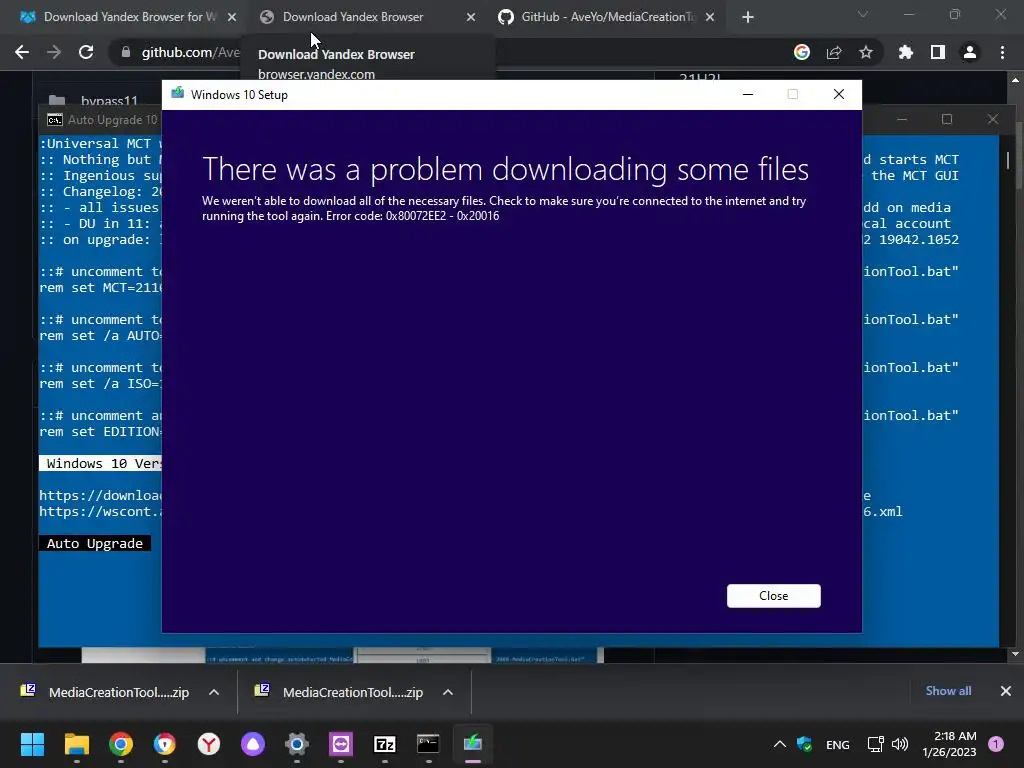Switch to Download Yandex Browser for Windows tab

(x=127, y=17)
